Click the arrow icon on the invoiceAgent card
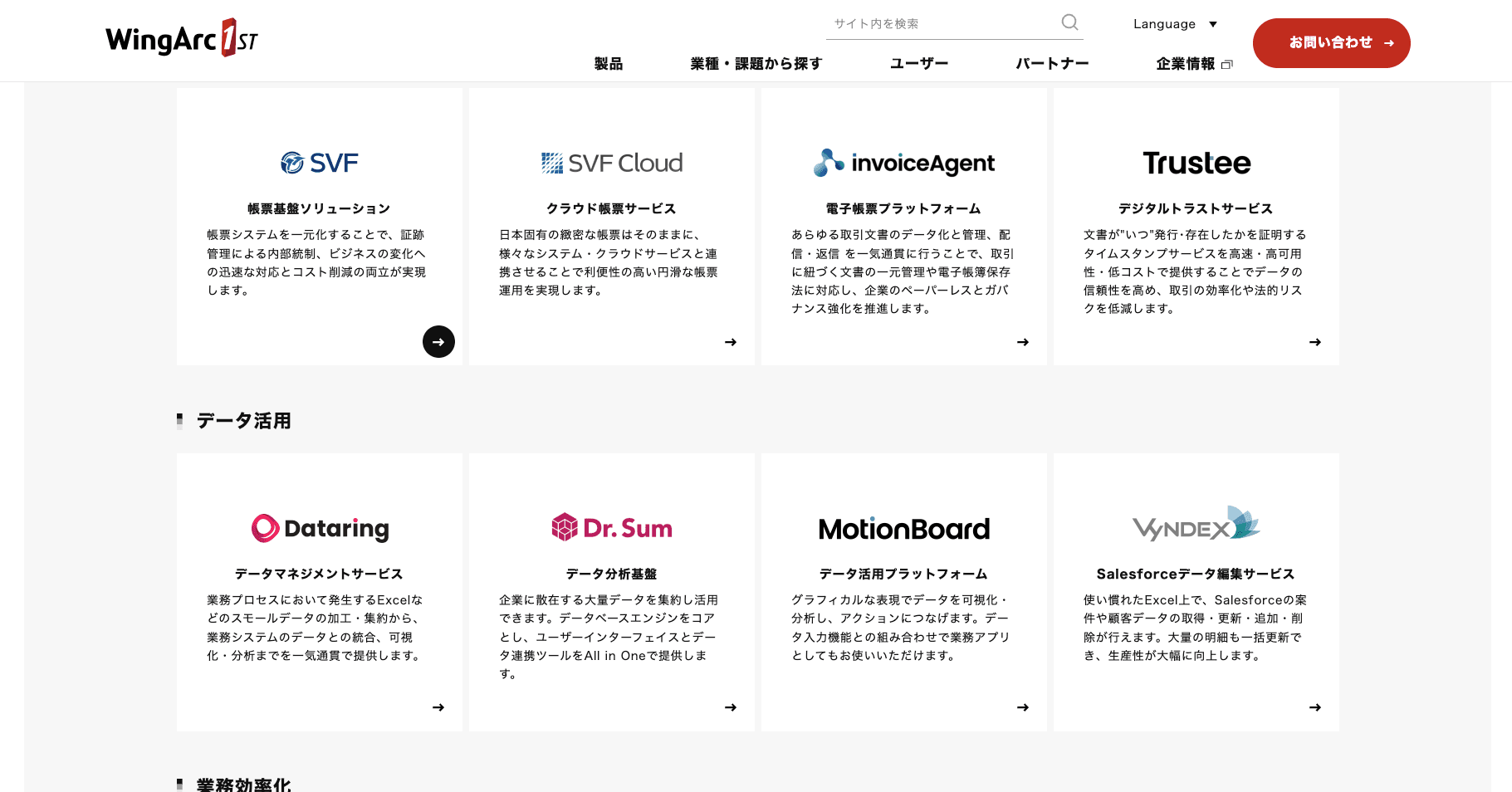Viewport: 1512px width, 792px height. (x=1023, y=342)
